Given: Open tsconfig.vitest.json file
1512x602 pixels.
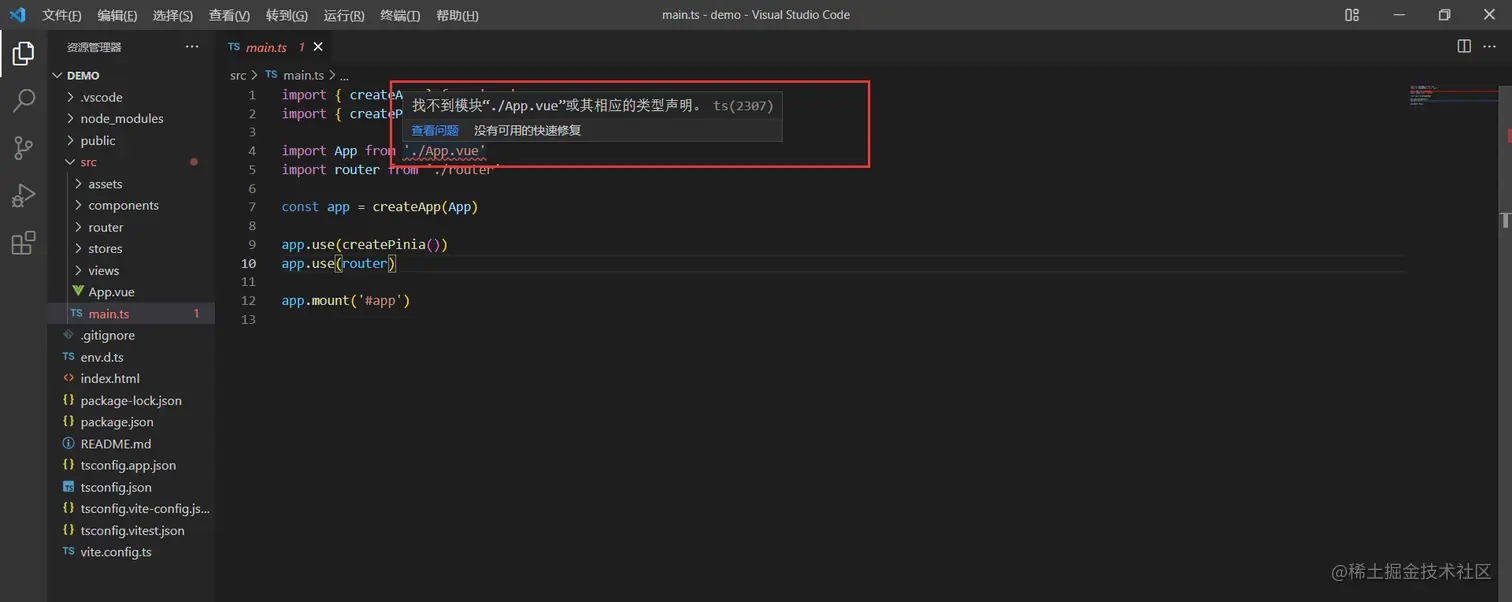Looking at the screenshot, I should coord(131,530).
